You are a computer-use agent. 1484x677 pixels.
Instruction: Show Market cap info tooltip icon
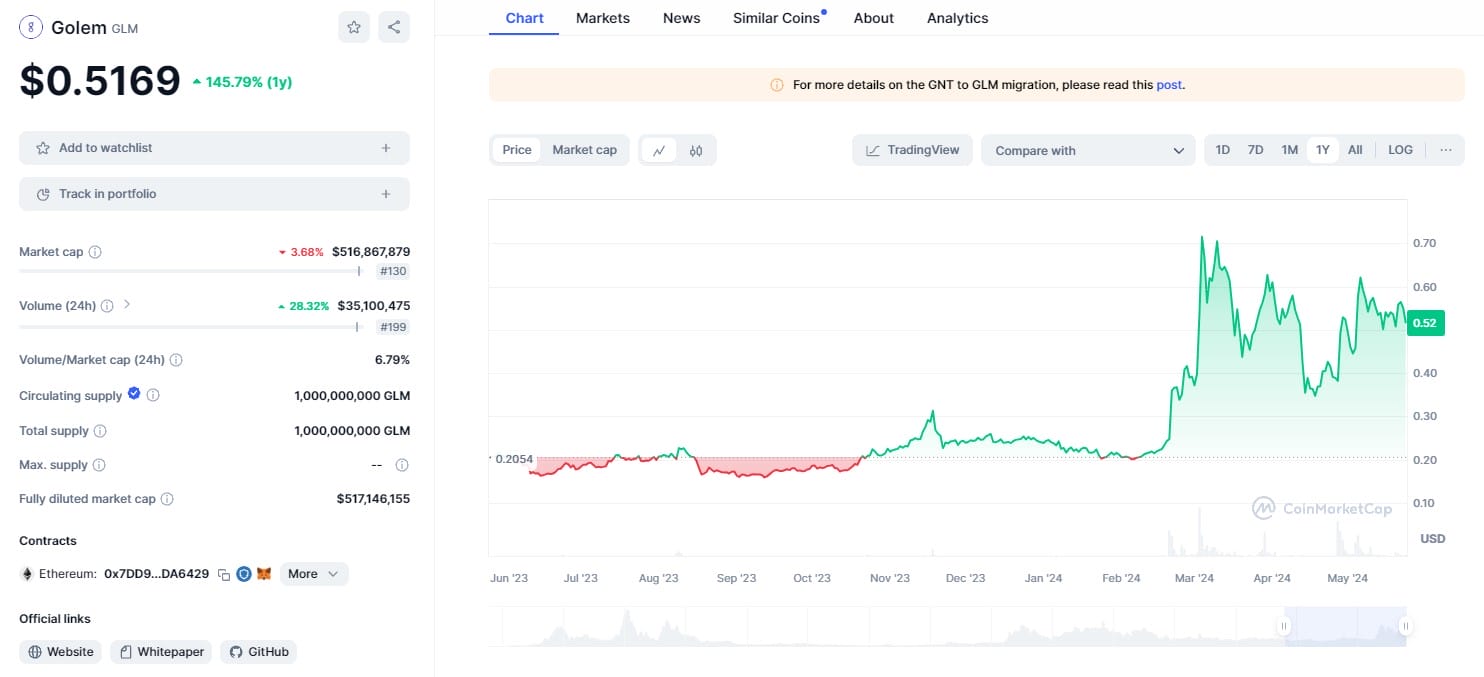(x=95, y=252)
